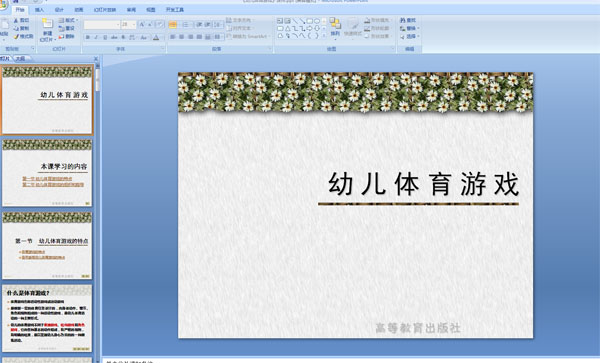The width and height of the screenshot is (600, 363).
Task: Choose the right arrow shape in gallery
Action: (310, 28)
